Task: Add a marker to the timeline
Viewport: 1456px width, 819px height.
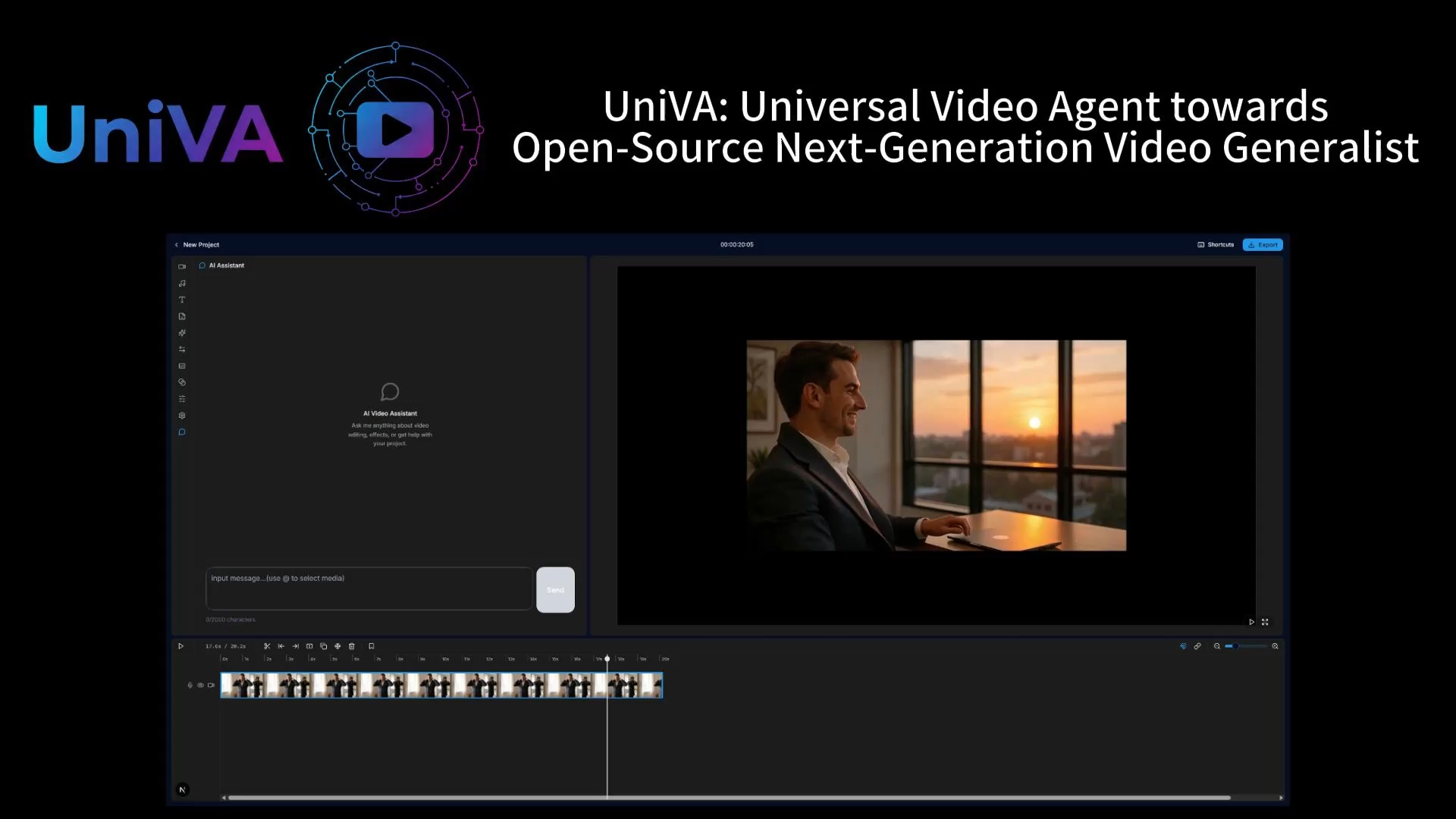Action: pyautogui.click(x=372, y=646)
